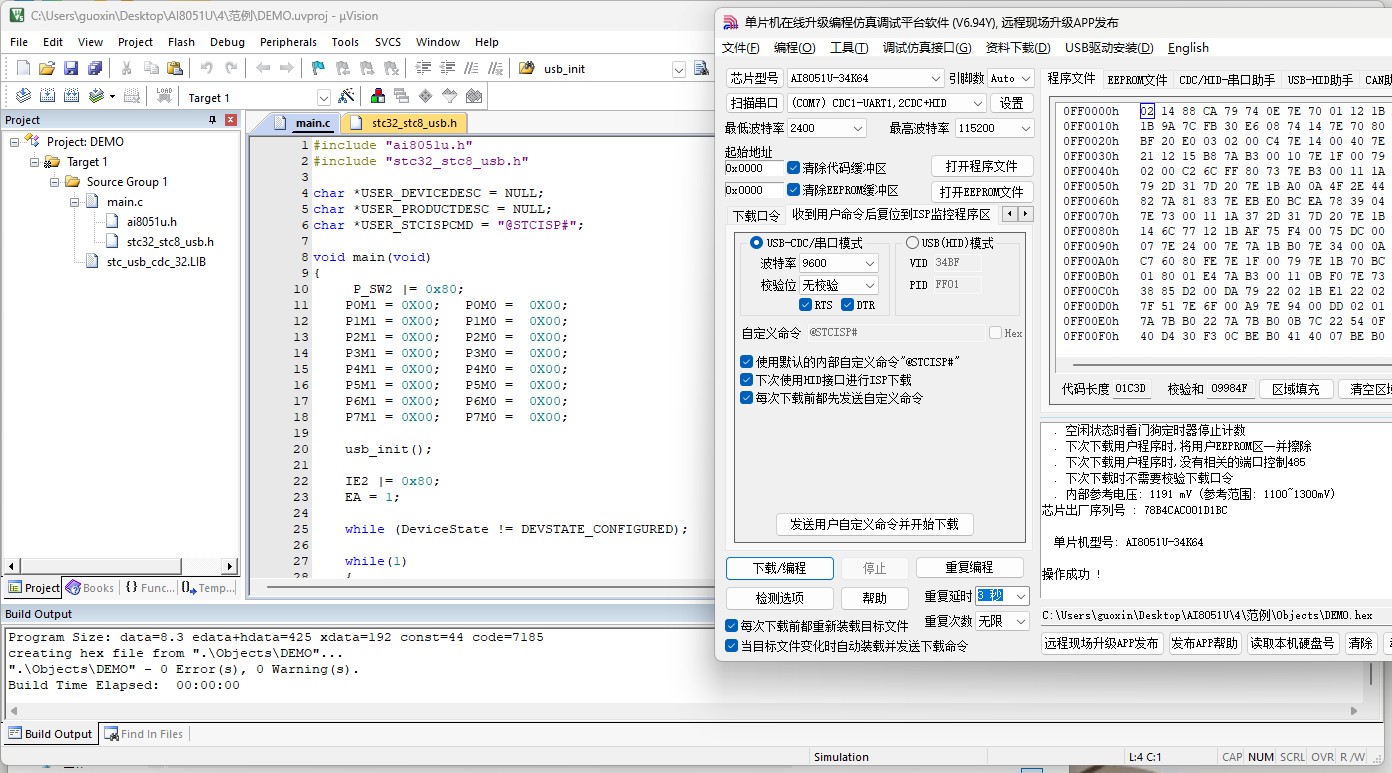Select stc_usb_cdc_32.LIB in project tree
Screen dimensions: 1392x773
point(156,262)
